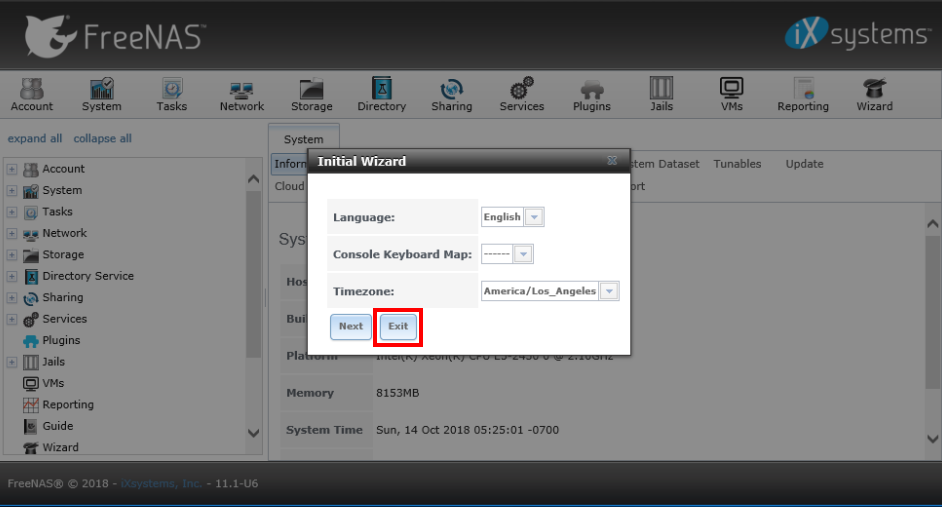Open the Sharing toolbar icon
Viewport: 942px width, 507px height.
[452, 95]
